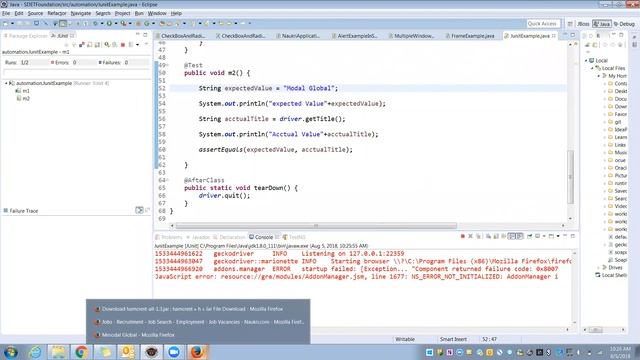Click the New file toolbar icon
This screenshot has width=640, height=360.
point(5,24)
